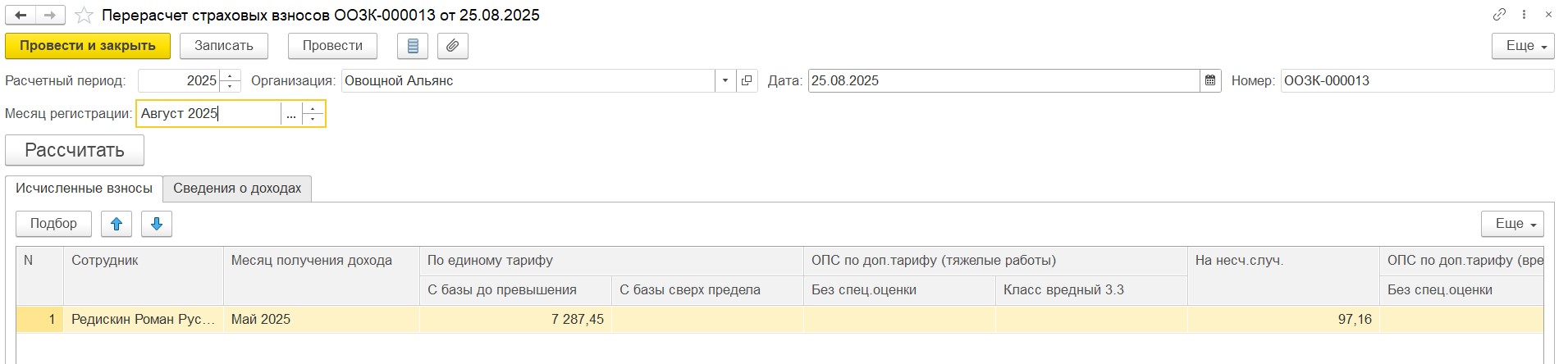
Task: Click the forward navigation arrow
Action: tap(49, 16)
